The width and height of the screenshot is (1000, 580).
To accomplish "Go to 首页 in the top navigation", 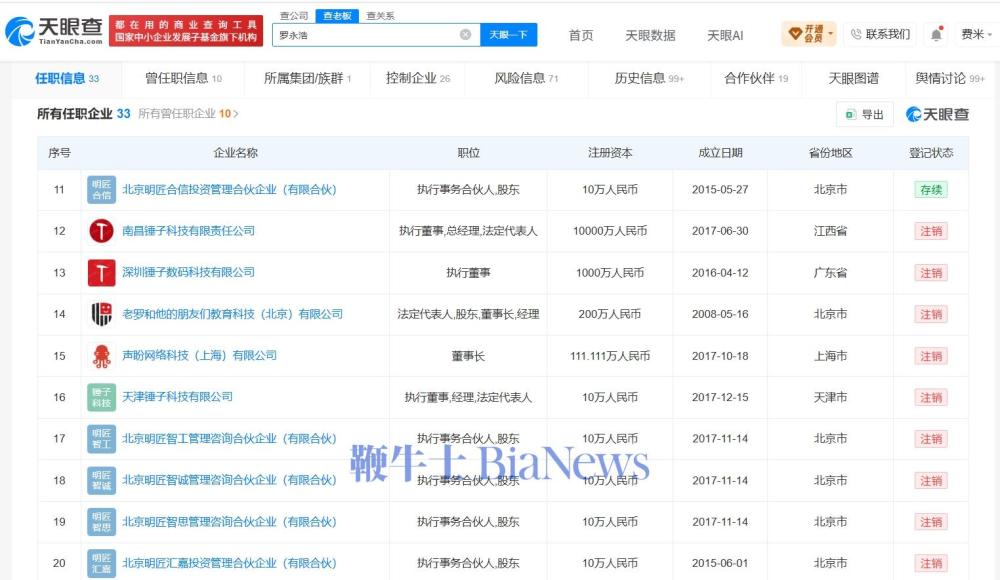I will click(580, 35).
